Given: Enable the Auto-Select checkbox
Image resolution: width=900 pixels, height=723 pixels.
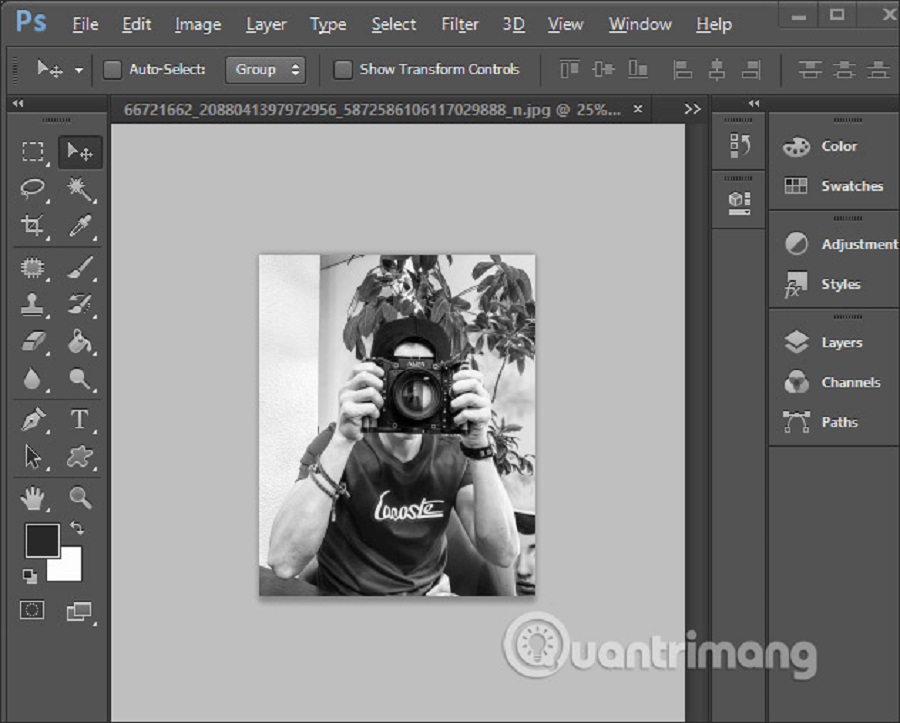Looking at the screenshot, I should click(x=113, y=70).
